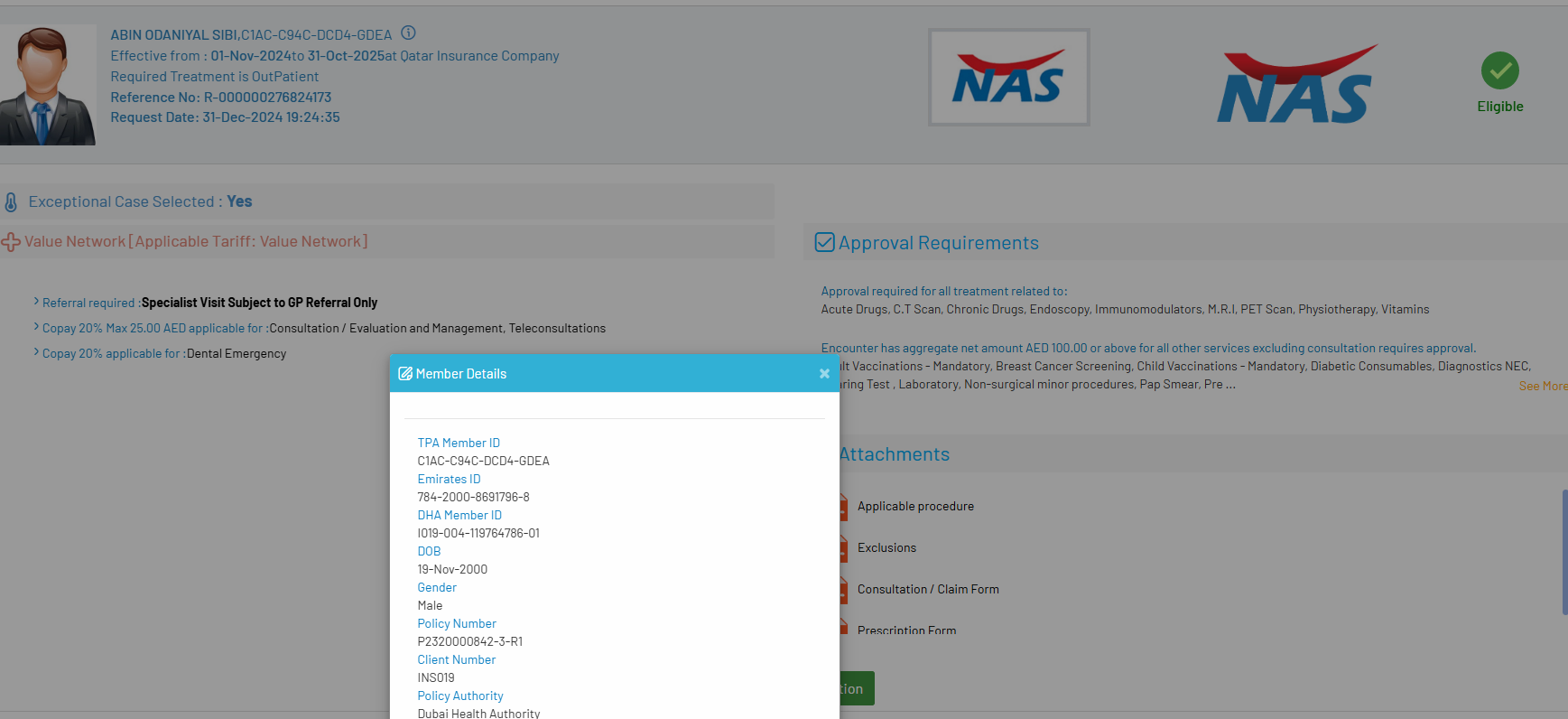Viewport: 1568px width, 719px height.
Task: Click the attachments list scrollbar
Action: pos(1563,551)
